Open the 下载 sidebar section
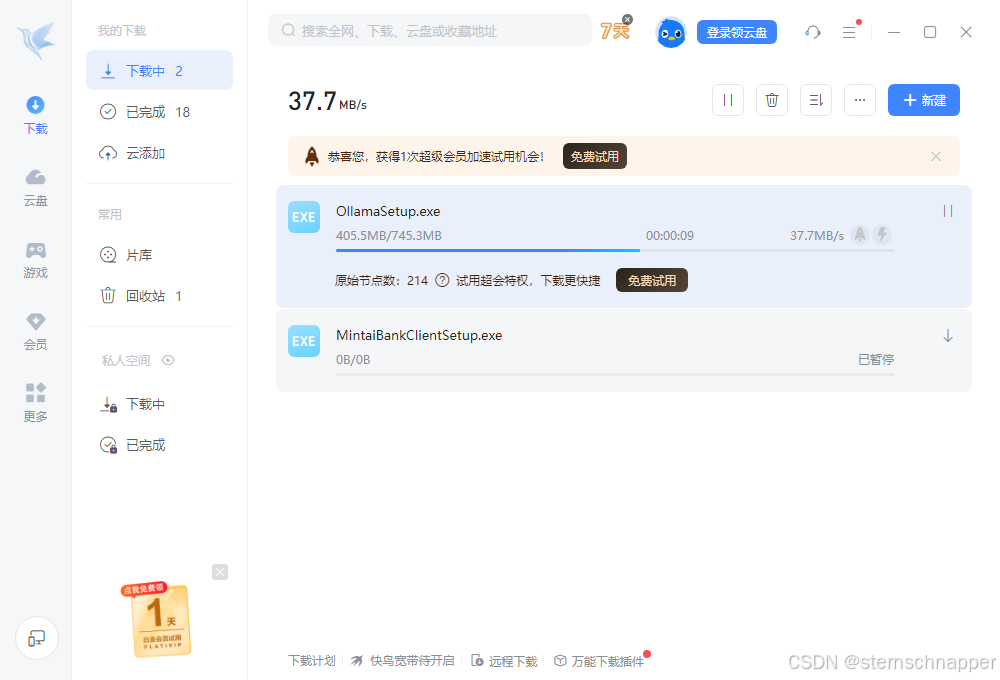Image resolution: width=1000 pixels, height=680 pixels. click(x=36, y=115)
